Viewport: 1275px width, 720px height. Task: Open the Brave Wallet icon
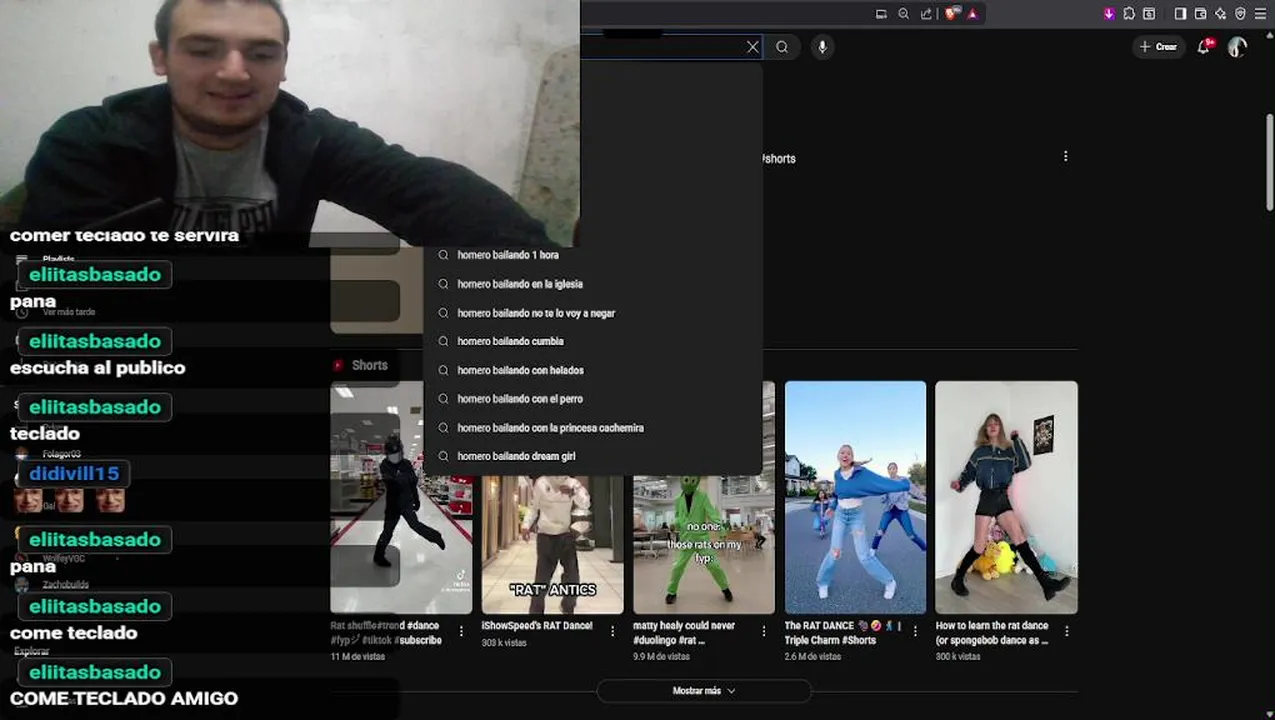[x=1200, y=14]
